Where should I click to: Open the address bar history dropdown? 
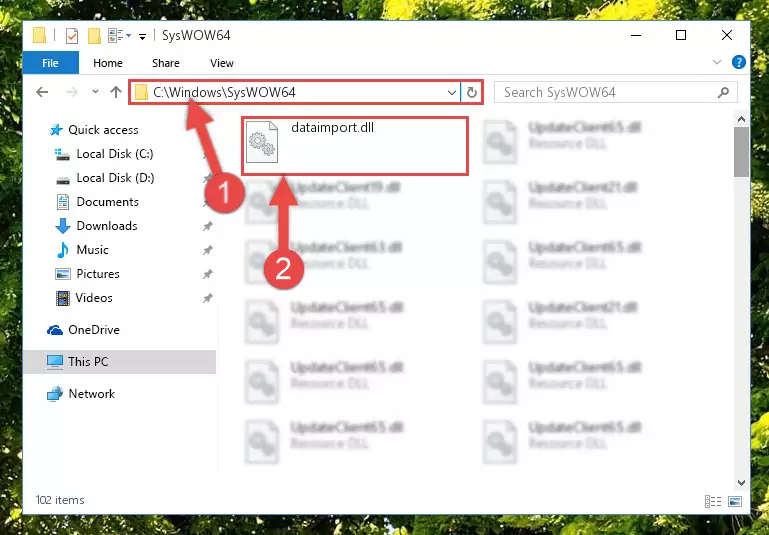(452, 92)
